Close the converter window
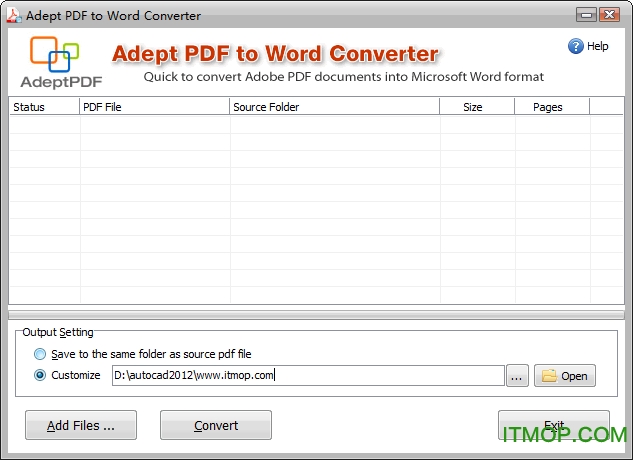 (609, 15)
